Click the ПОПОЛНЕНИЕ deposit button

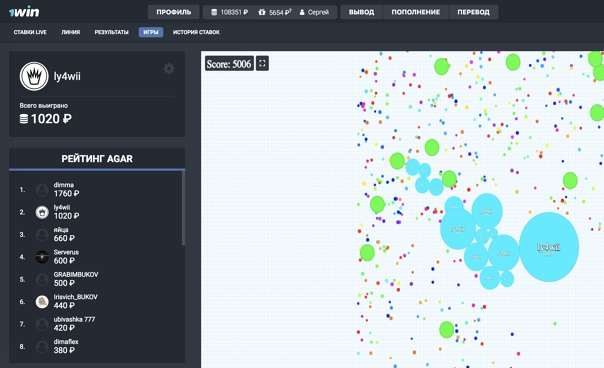pos(416,12)
